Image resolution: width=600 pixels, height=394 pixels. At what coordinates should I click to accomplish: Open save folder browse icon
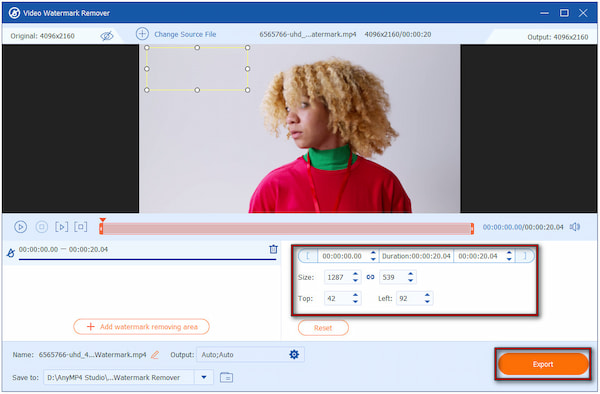pyautogui.click(x=227, y=378)
